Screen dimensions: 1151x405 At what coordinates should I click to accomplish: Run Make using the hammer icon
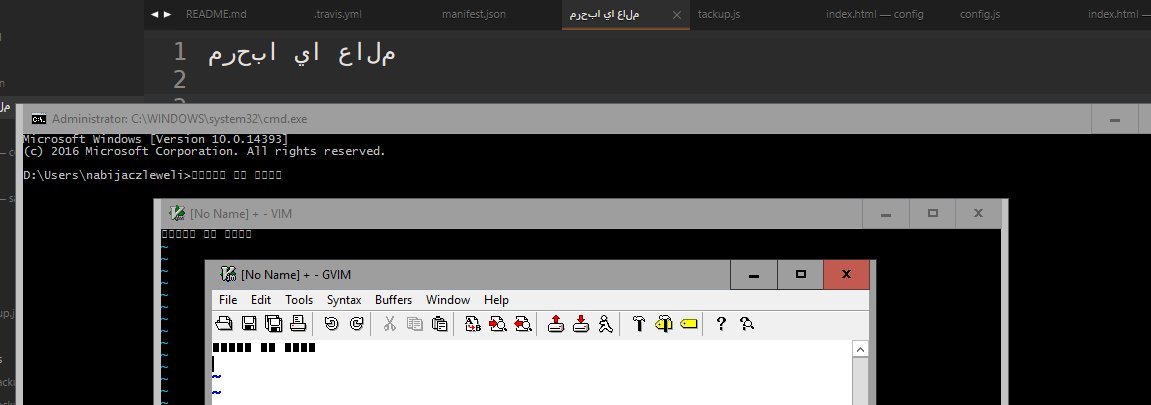(x=639, y=323)
